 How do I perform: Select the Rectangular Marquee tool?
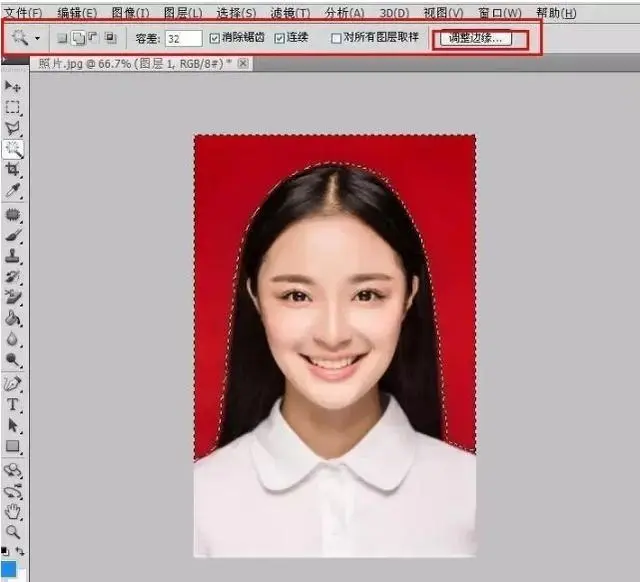[x=14, y=107]
